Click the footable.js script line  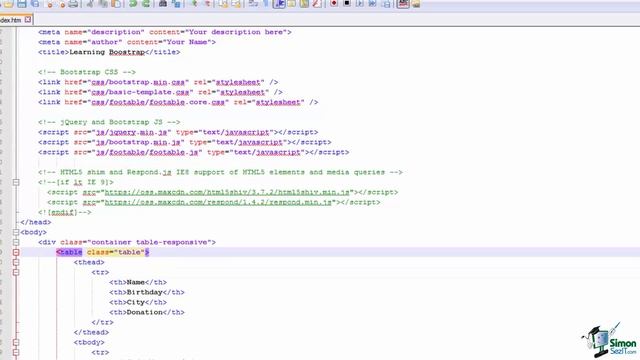pyautogui.click(x=193, y=152)
